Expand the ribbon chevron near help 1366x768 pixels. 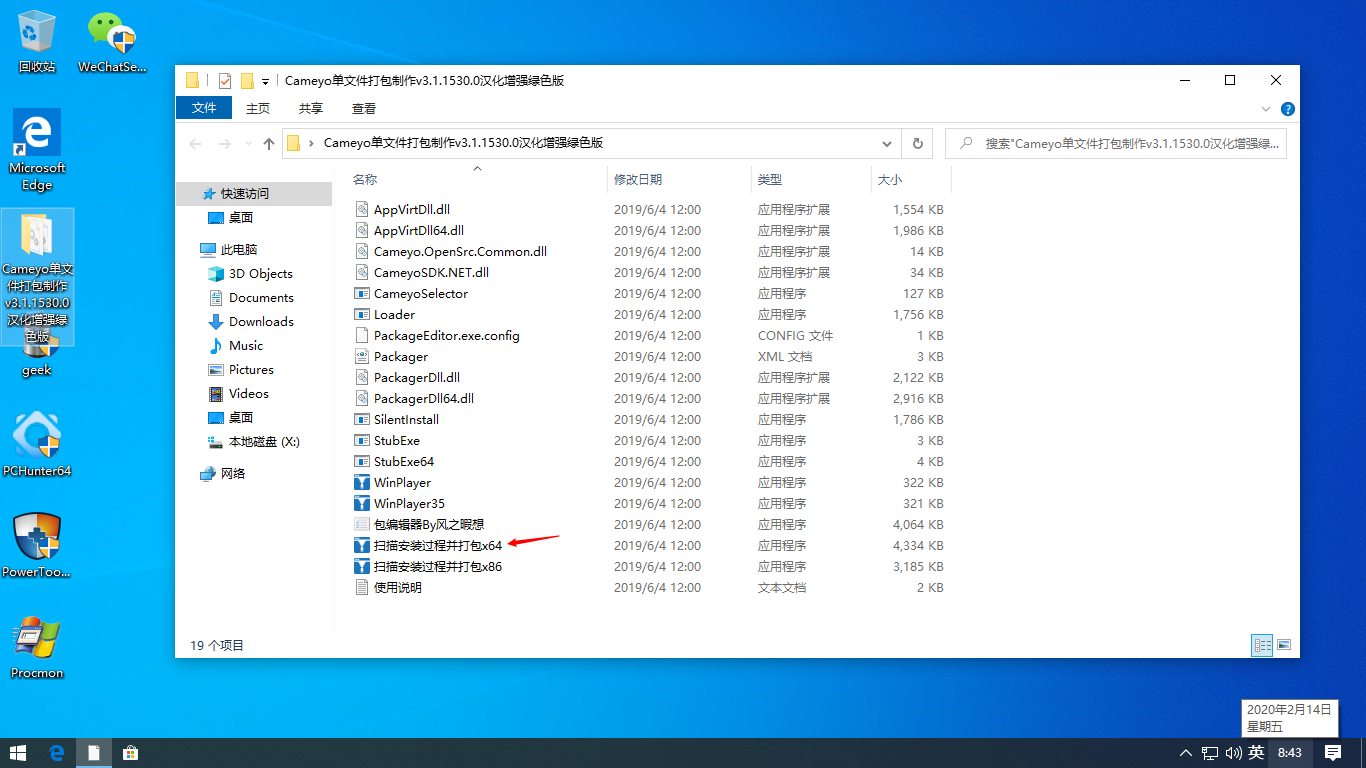pyautogui.click(x=1267, y=109)
